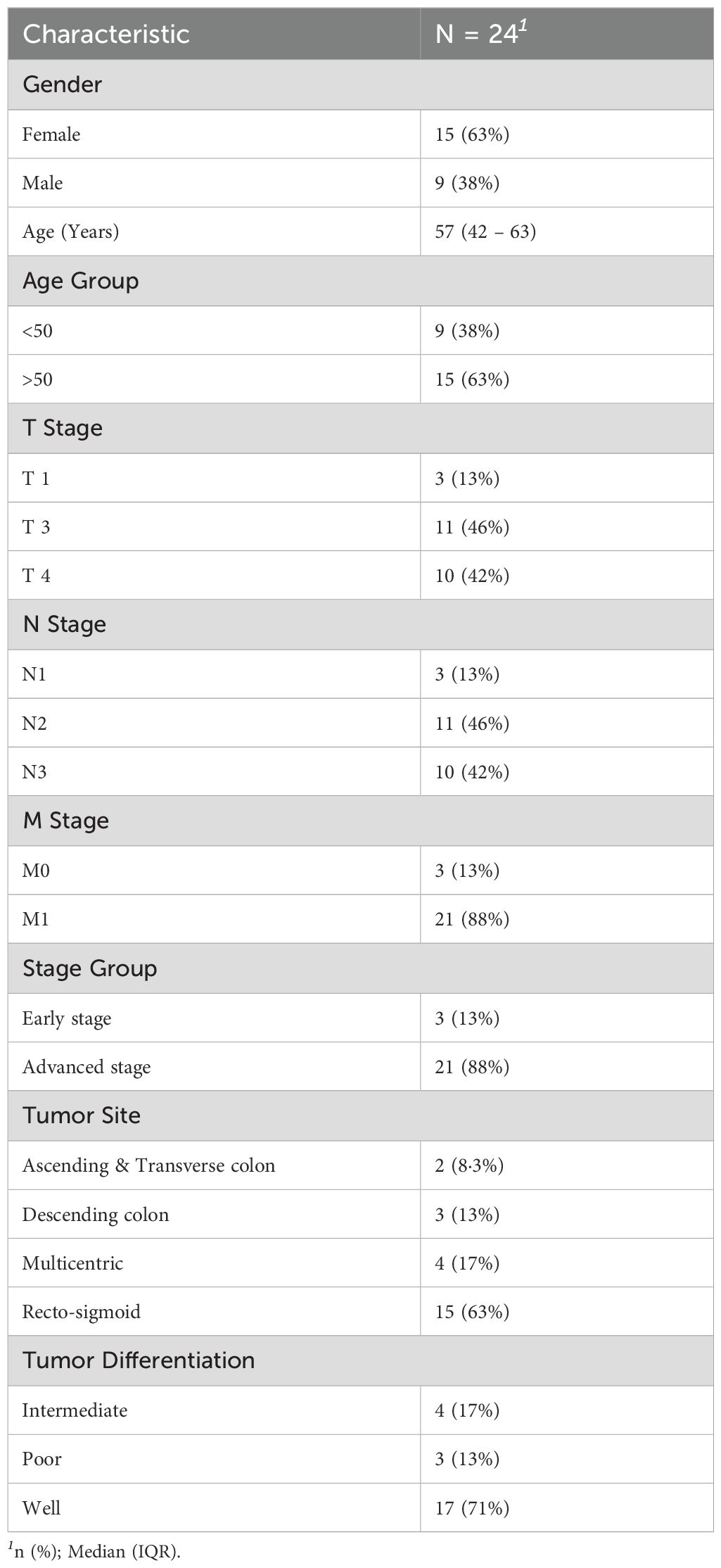Select the Age Group section heading

coord(81,281)
